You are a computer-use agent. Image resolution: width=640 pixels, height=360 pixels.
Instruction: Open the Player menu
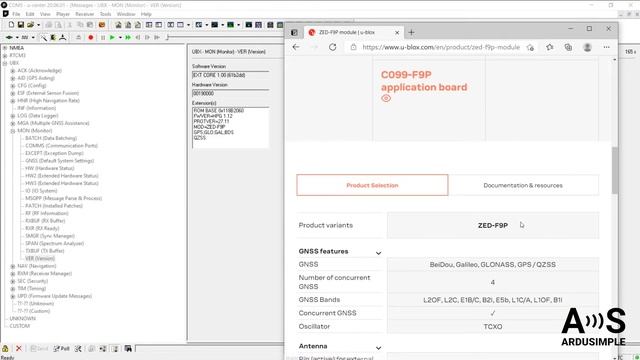63,14
